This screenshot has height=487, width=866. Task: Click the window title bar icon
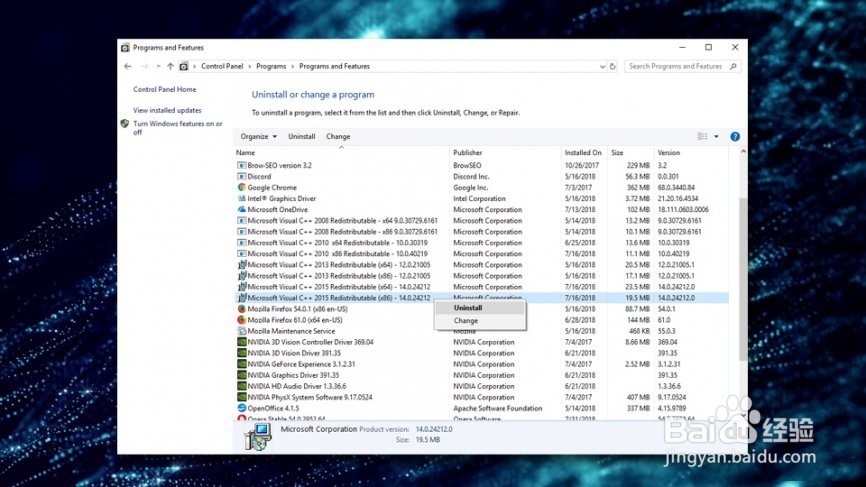125,47
